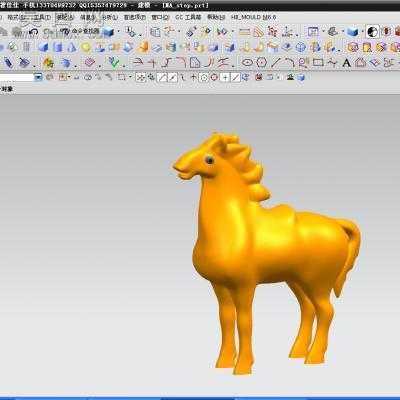Select the black and white sphere rendering icon
The height and width of the screenshot is (400, 400).
point(372,32)
